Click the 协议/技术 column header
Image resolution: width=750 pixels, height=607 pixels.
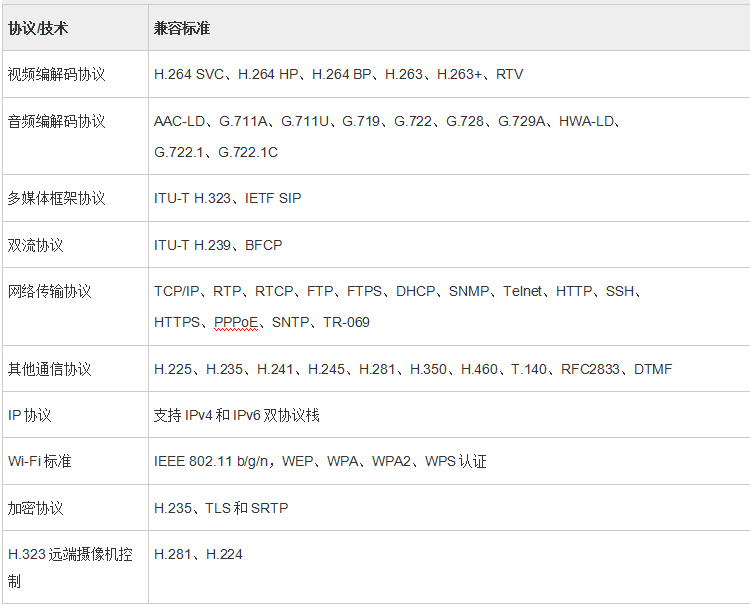[37, 27]
